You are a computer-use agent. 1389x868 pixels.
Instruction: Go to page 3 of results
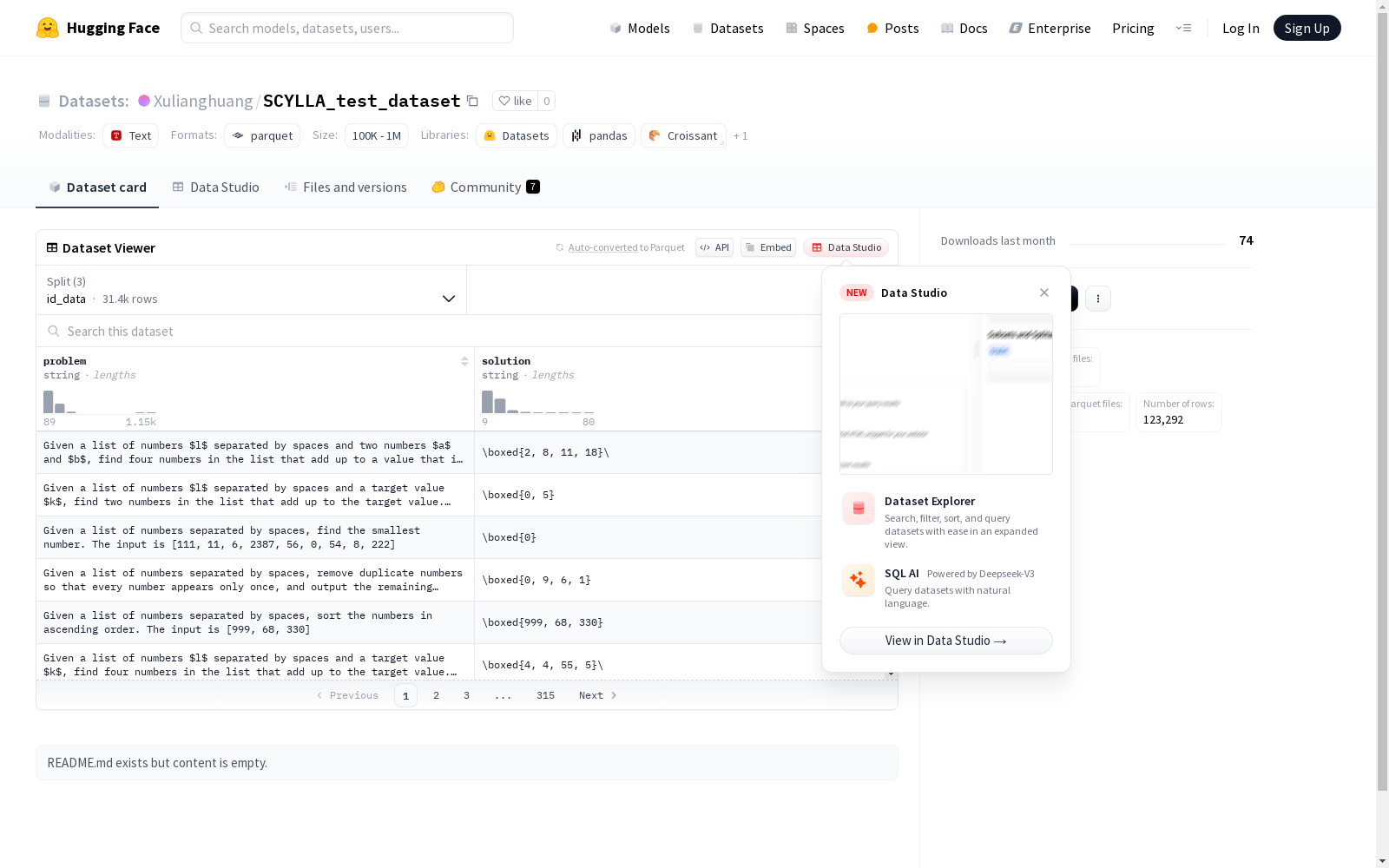pyautogui.click(x=466, y=695)
